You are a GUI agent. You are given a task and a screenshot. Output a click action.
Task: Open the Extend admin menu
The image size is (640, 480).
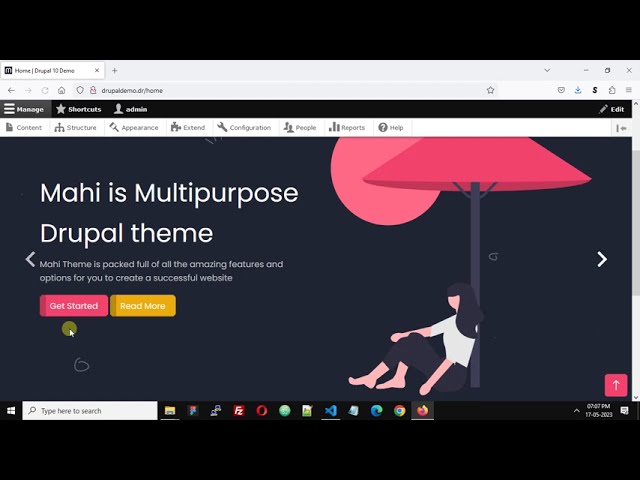click(188, 128)
